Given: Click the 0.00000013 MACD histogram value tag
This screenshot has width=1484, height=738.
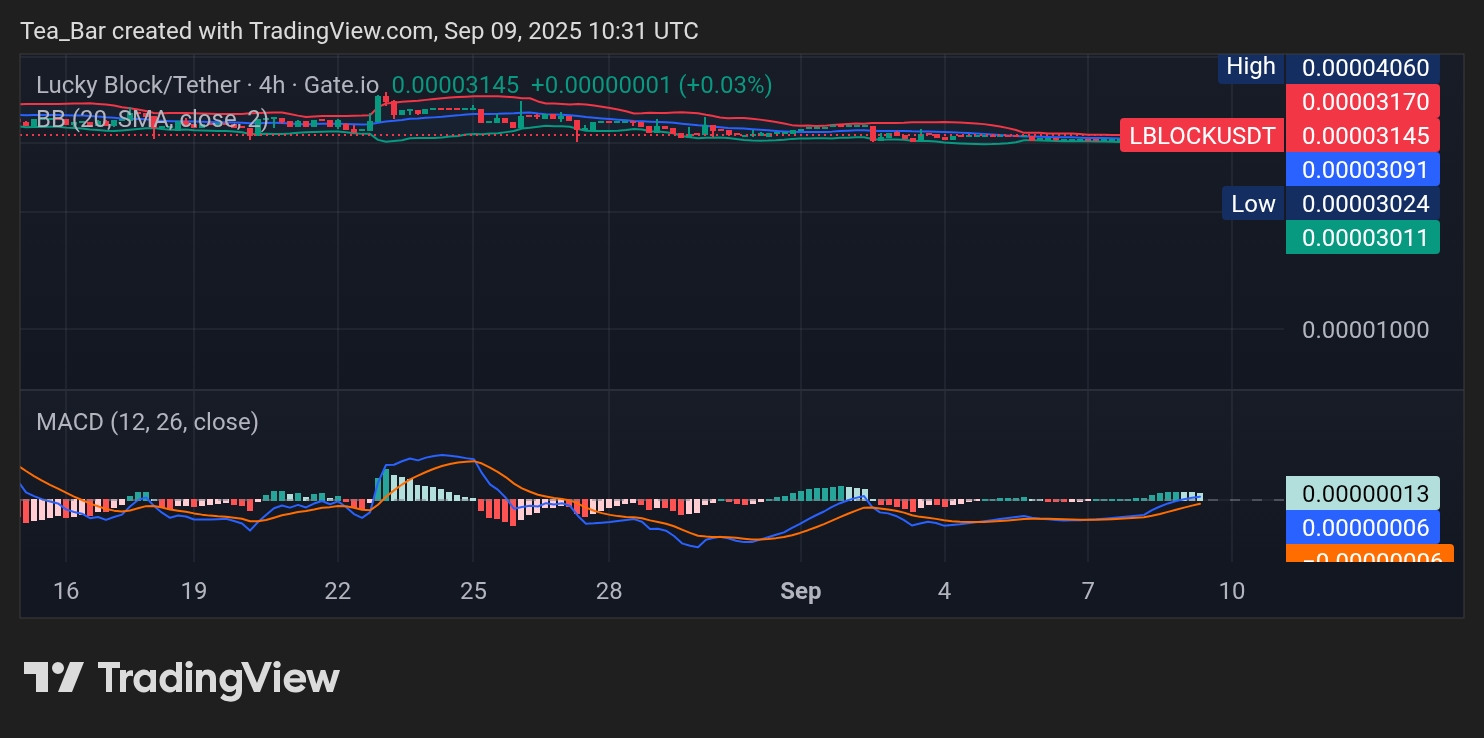Looking at the screenshot, I should click(1363, 493).
